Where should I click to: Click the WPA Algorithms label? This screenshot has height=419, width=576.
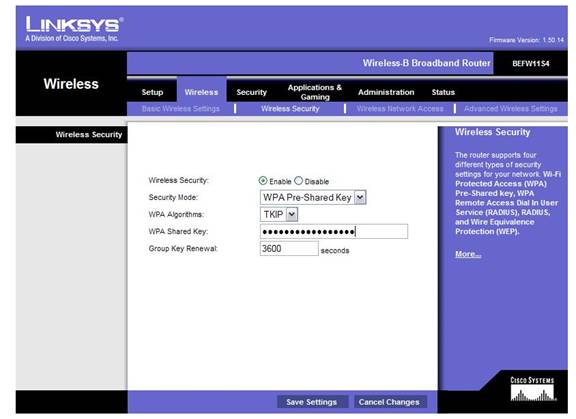176,214
